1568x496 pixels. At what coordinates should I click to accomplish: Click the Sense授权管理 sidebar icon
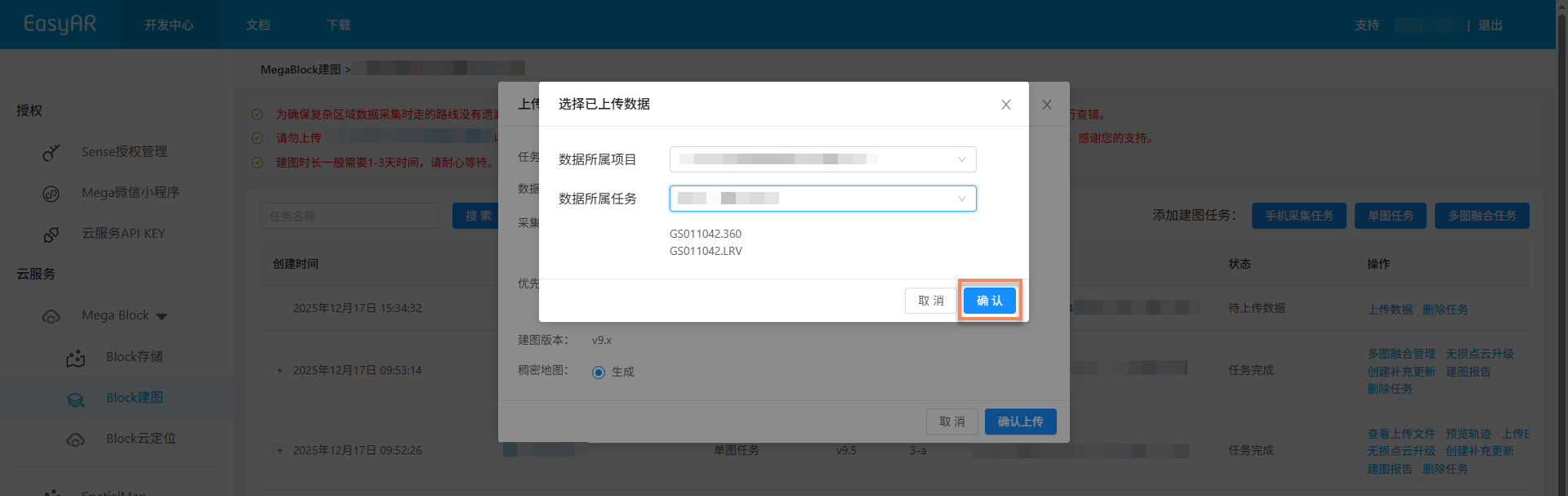[x=51, y=152]
